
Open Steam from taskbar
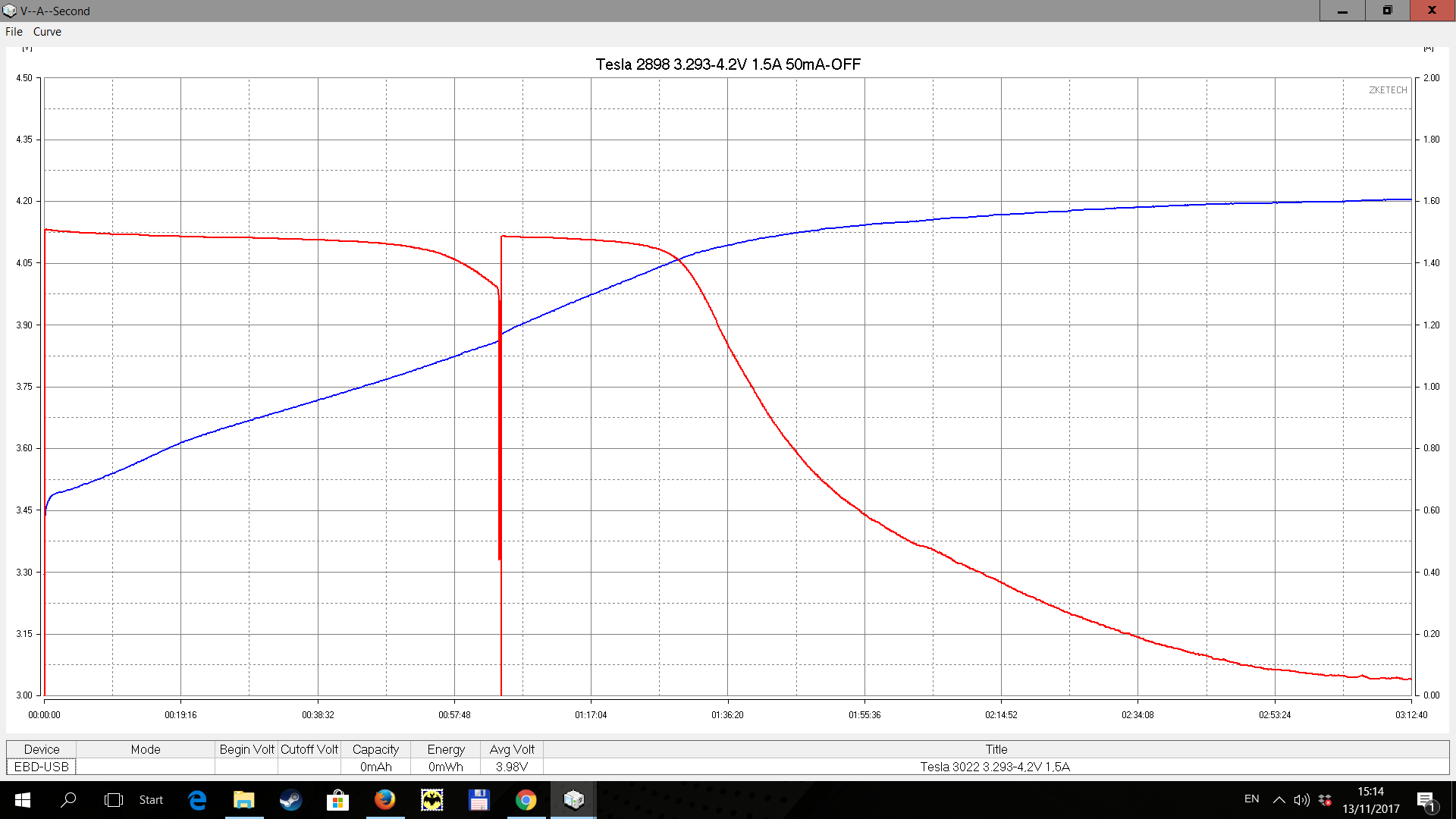(x=290, y=800)
